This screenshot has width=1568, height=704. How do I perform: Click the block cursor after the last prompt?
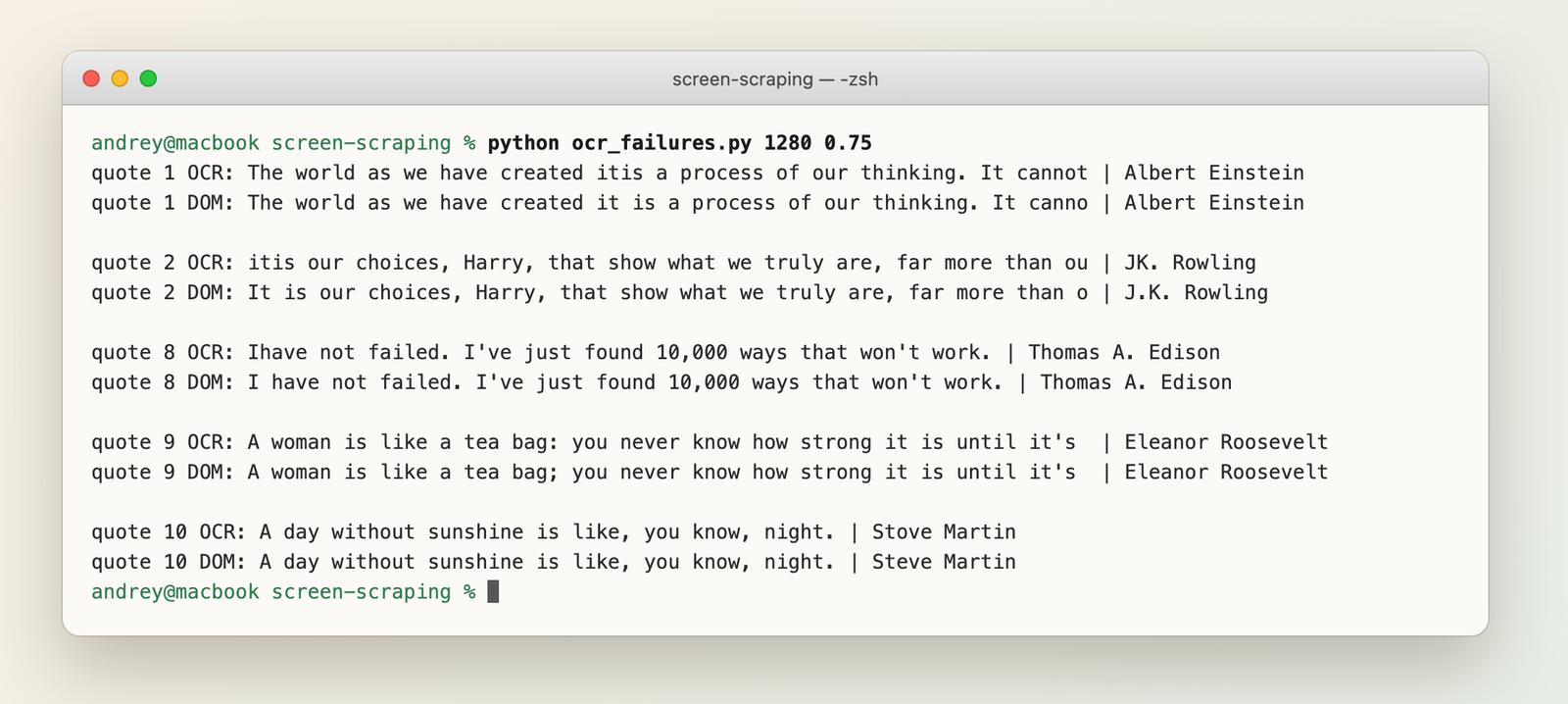[493, 591]
